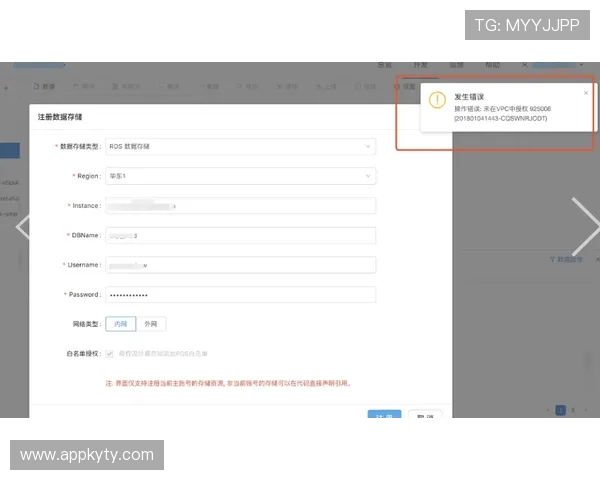Viewport: 600px width, 480px height.
Task: Click the blue 注册 button
Action: point(384,417)
